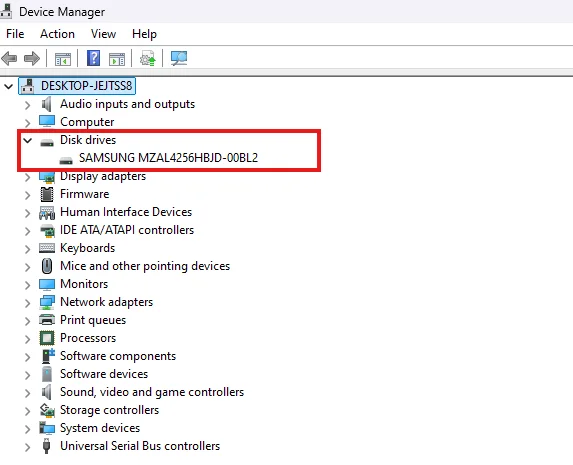This screenshot has height=465, width=573.
Task: Click the Monitors category icon
Action: [x=47, y=284]
